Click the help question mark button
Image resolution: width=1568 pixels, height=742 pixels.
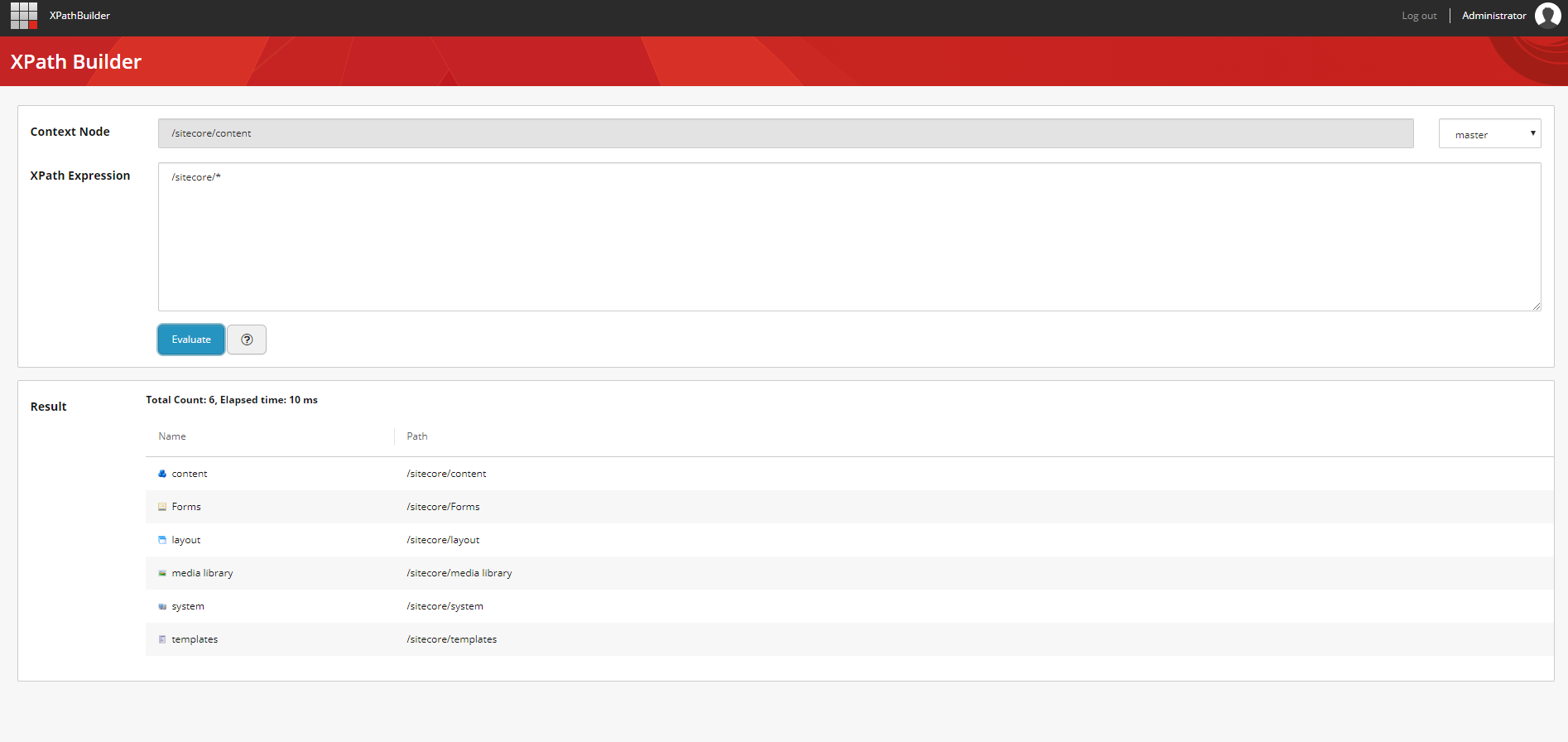(247, 340)
